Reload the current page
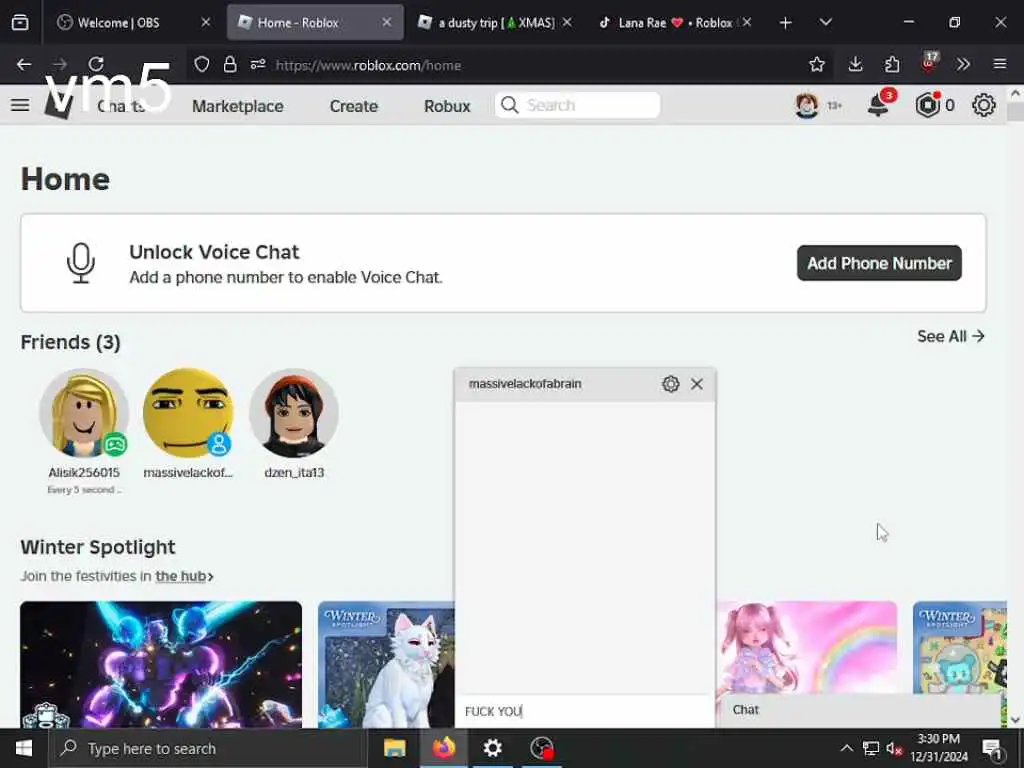The height and width of the screenshot is (768, 1024). (x=96, y=64)
